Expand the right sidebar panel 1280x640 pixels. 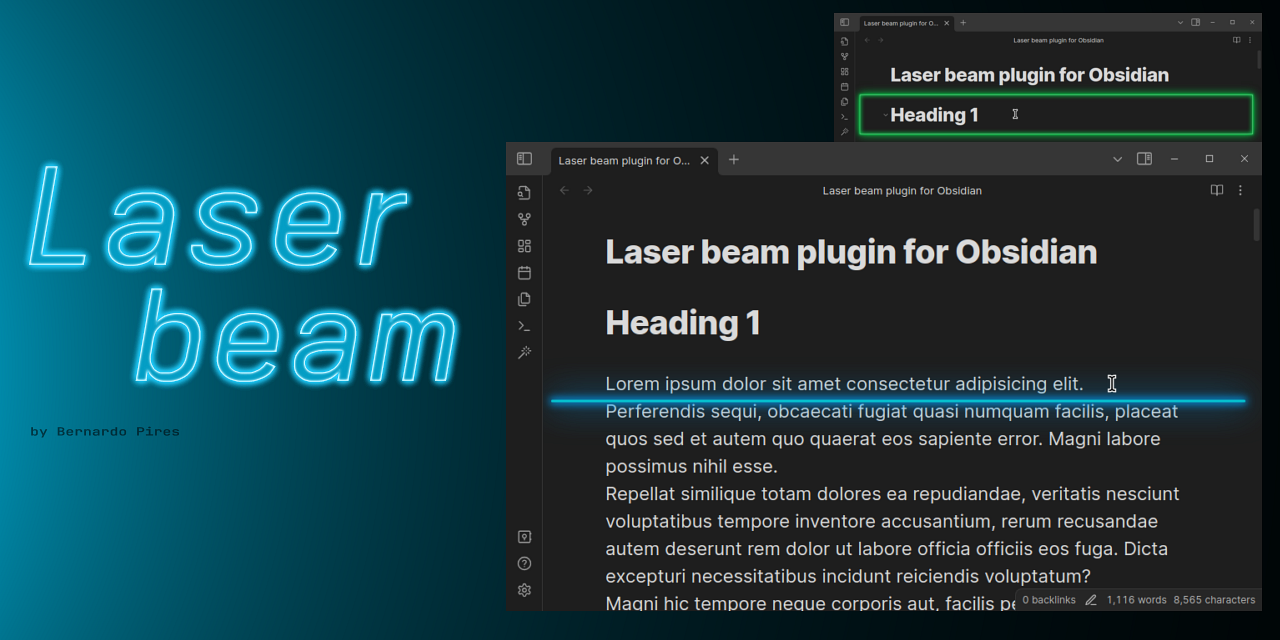[x=1144, y=158]
